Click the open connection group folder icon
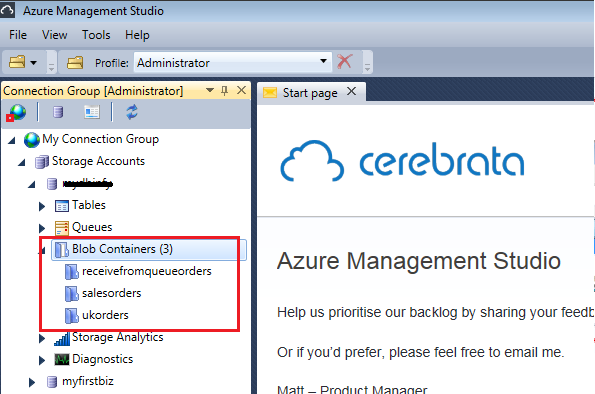This screenshot has height=394, width=595. [17, 62]
